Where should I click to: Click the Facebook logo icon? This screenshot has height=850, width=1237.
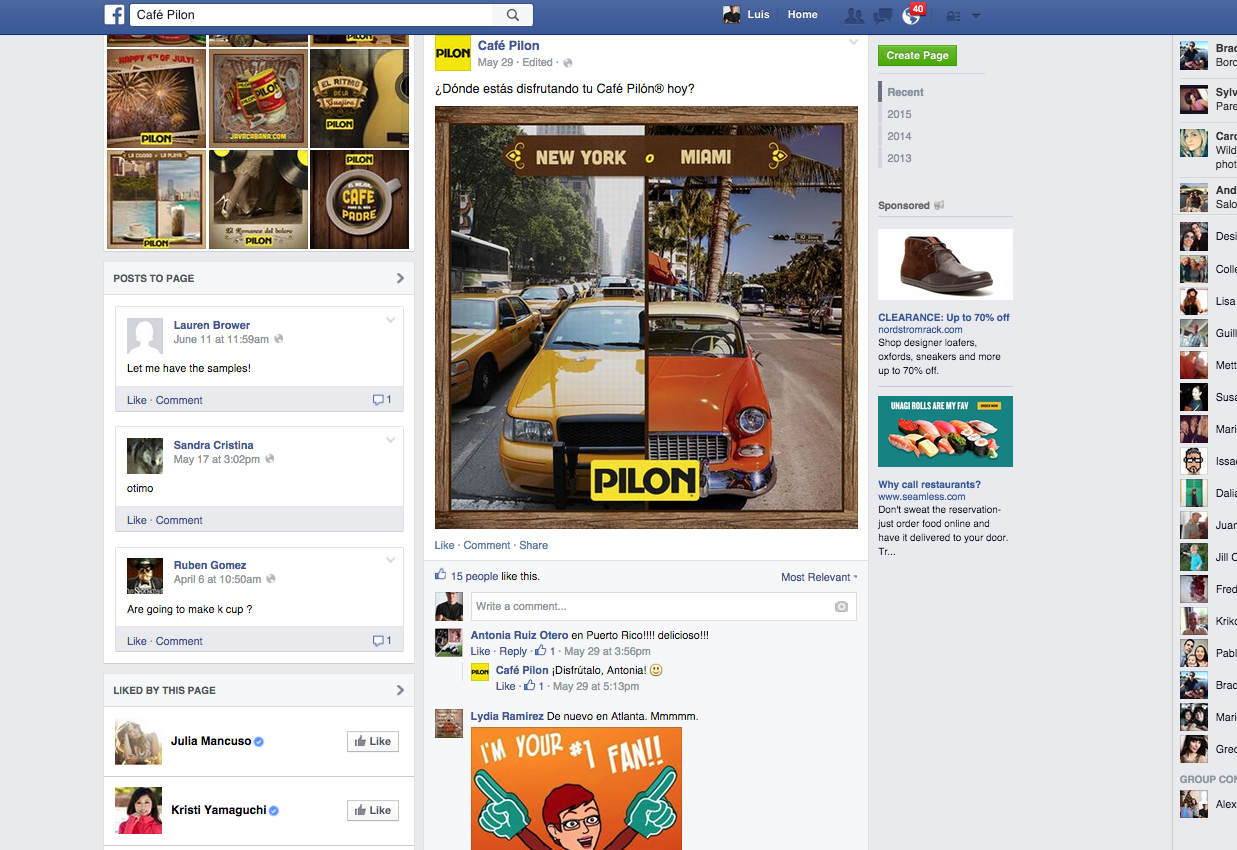tap(115, 15)
